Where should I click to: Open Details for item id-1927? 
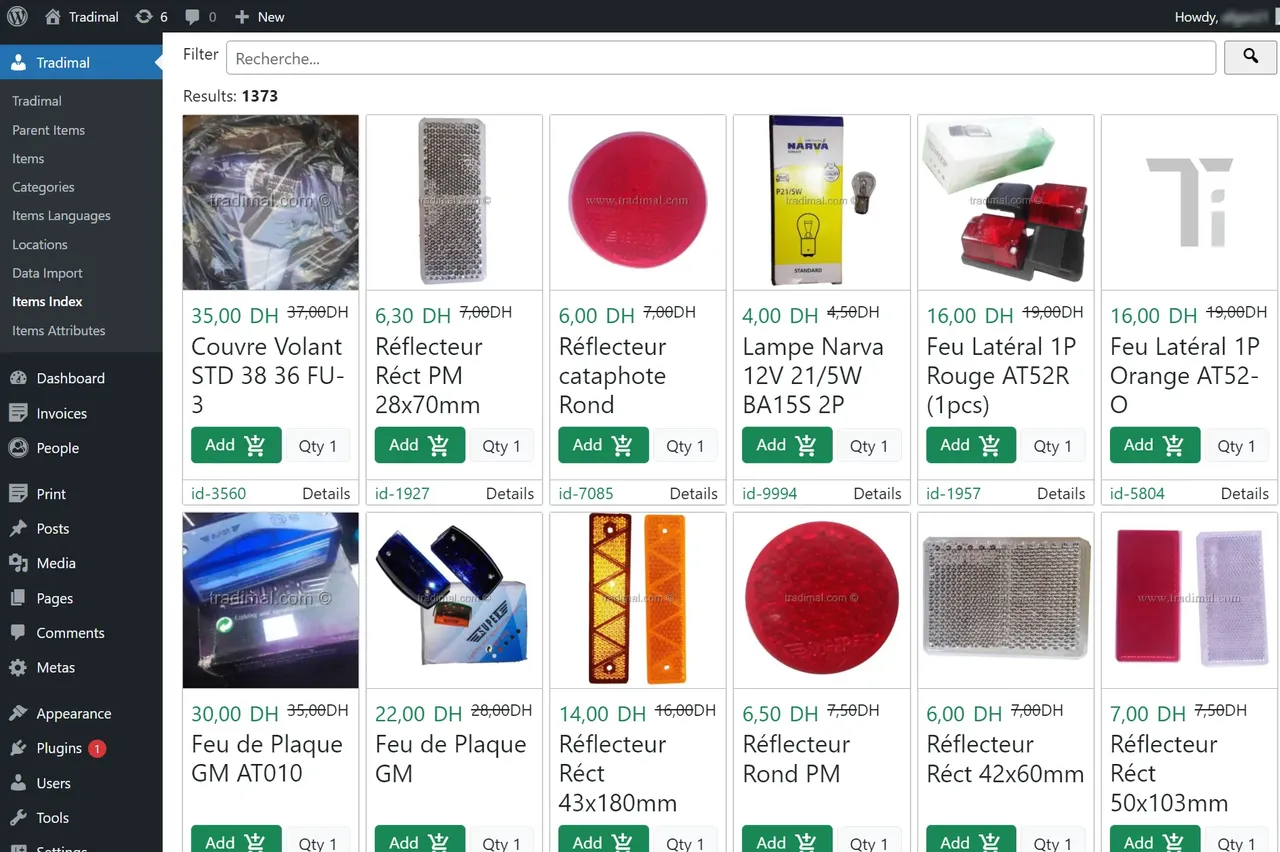click(509, 493)
